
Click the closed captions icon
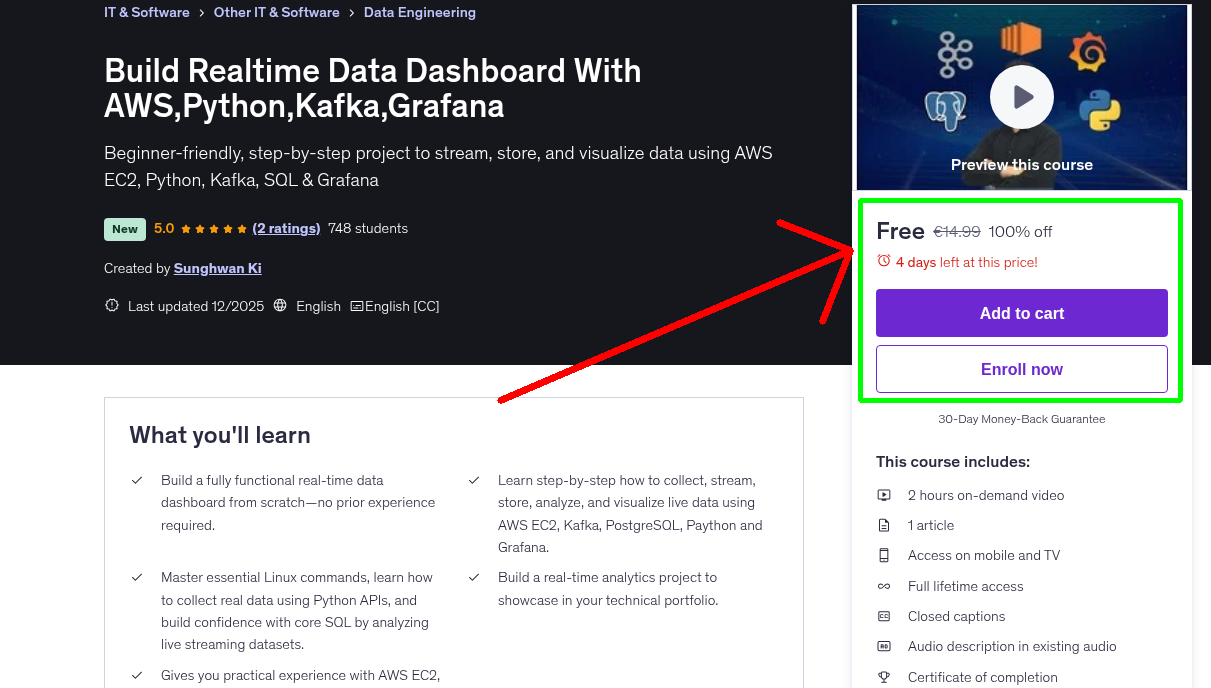click(884, 616)
